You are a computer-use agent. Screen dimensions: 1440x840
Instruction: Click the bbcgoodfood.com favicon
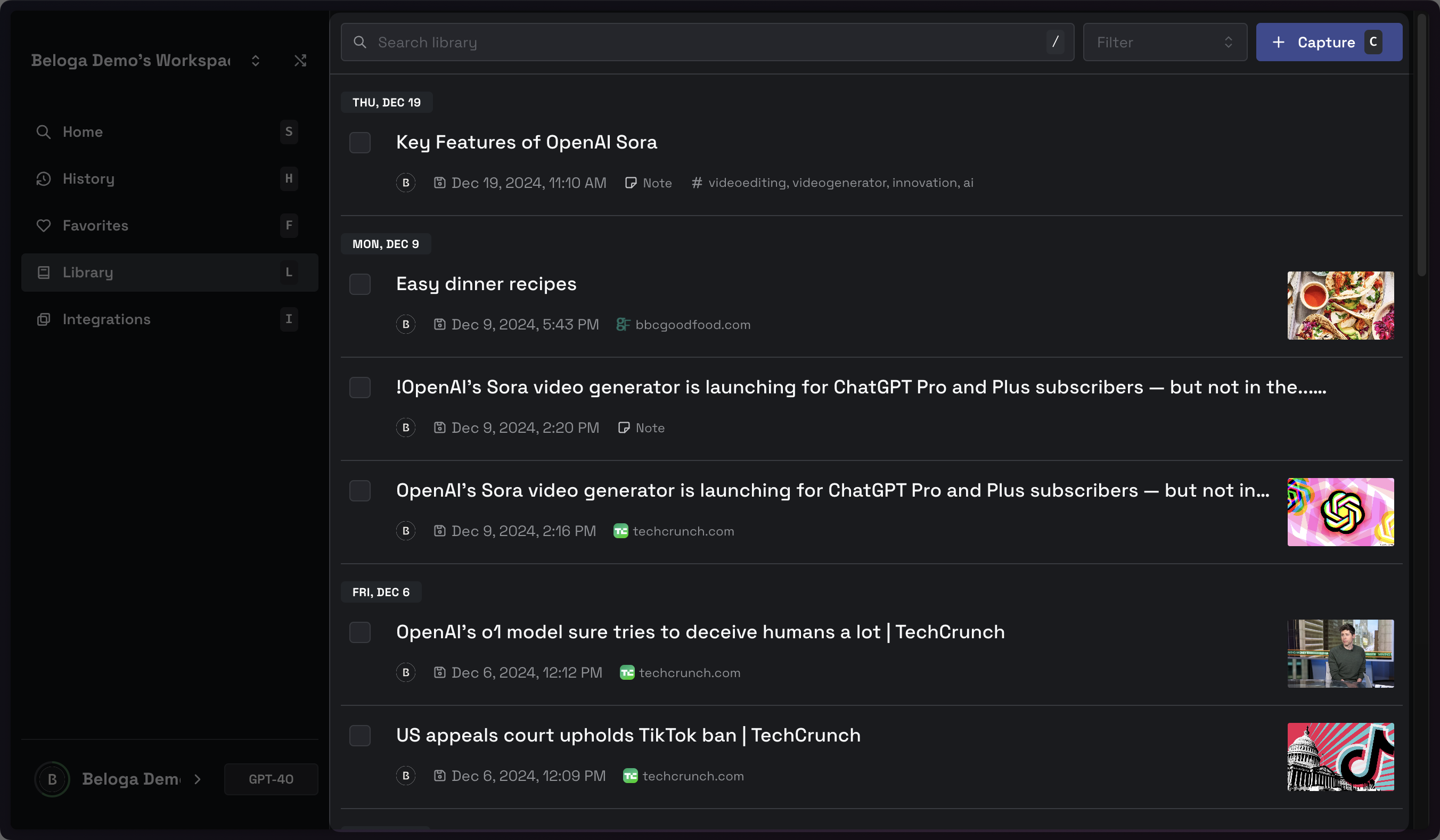pyautogui.click(x=623, y=324)
